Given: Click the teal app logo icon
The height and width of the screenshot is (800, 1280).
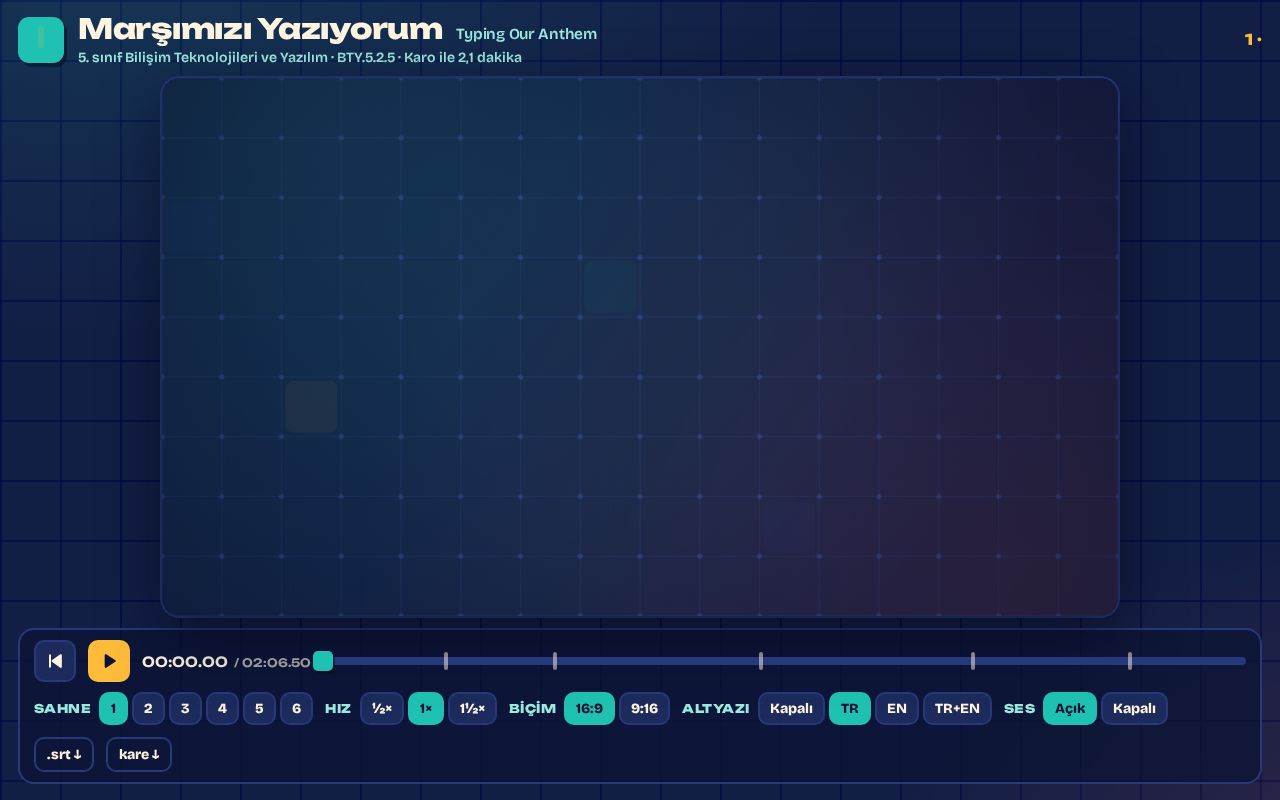Looking at the screenshot, I should click(x=41, y=40).
